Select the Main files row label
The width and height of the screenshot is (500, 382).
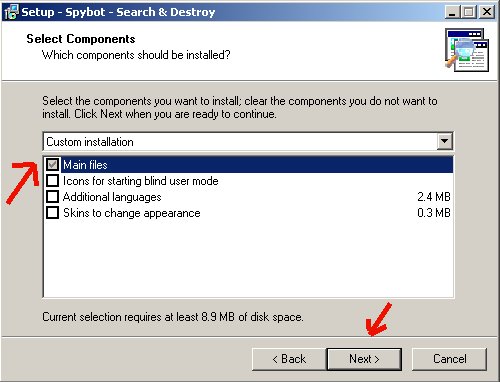(x=85, y=165)
